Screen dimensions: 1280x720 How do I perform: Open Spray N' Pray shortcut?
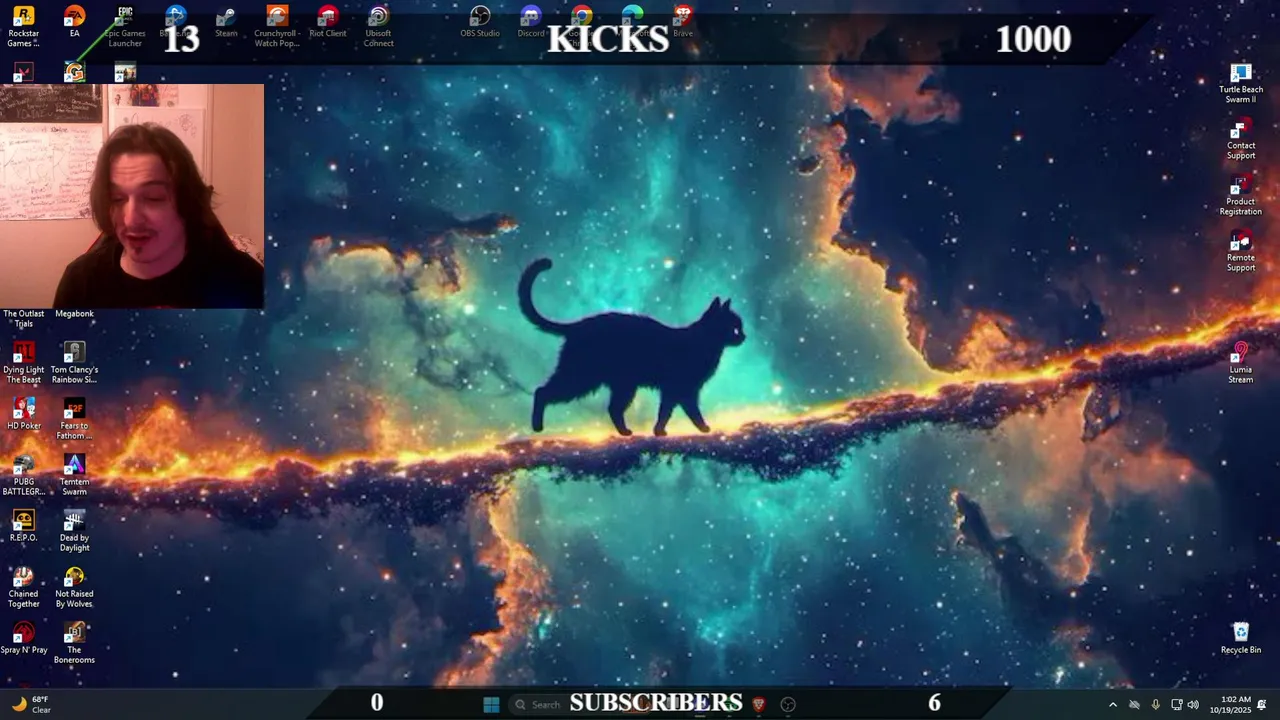[23, 638]
